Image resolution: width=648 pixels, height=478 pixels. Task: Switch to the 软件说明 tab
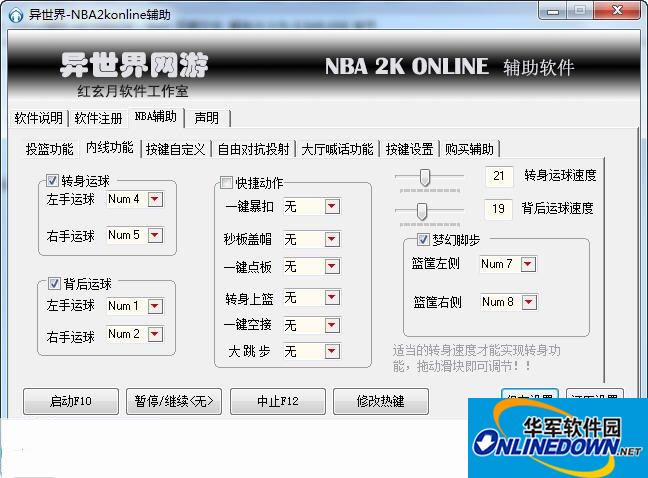[x=38, y=118]
